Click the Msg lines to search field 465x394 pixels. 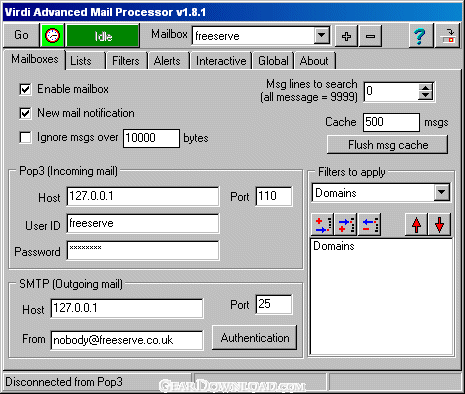[x=391, y=91]
